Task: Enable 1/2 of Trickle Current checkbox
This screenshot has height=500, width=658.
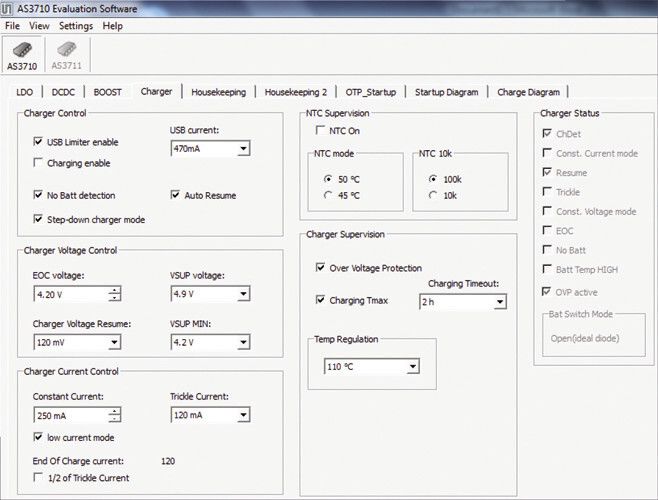Action: tap(38, 477)
